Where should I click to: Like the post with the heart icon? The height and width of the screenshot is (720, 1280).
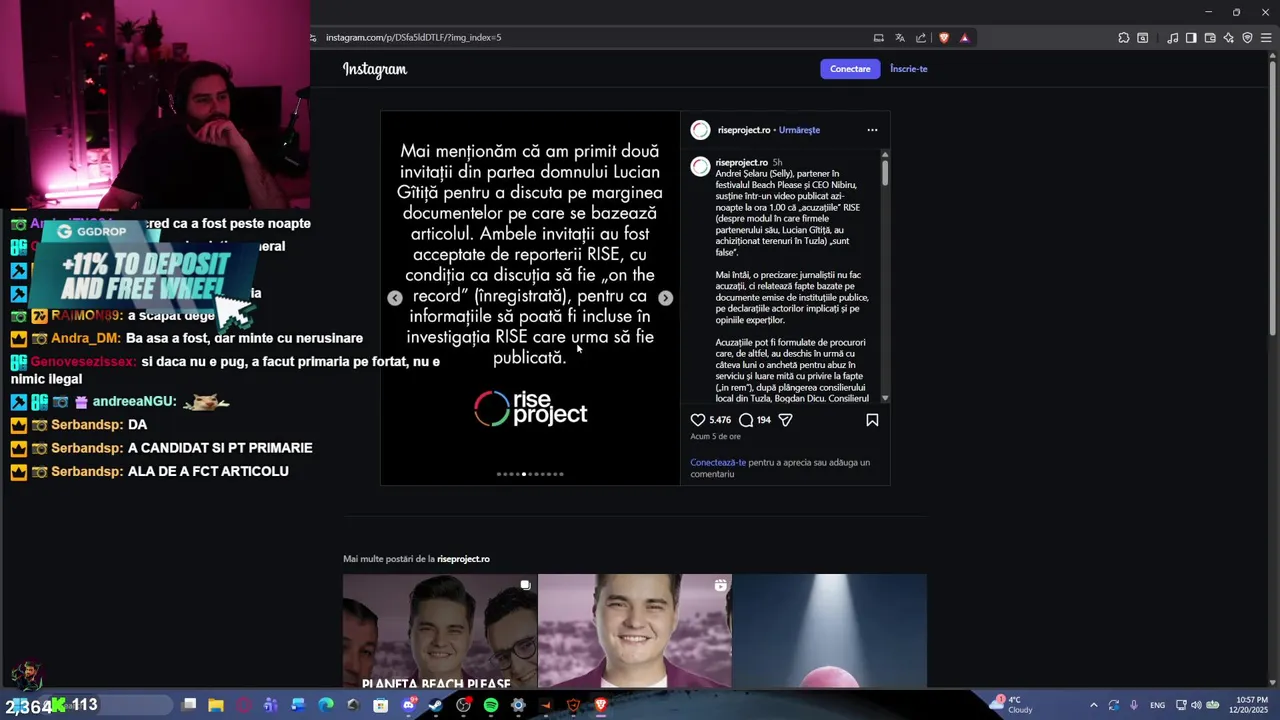pyautogui.click(x=698, y=420)
